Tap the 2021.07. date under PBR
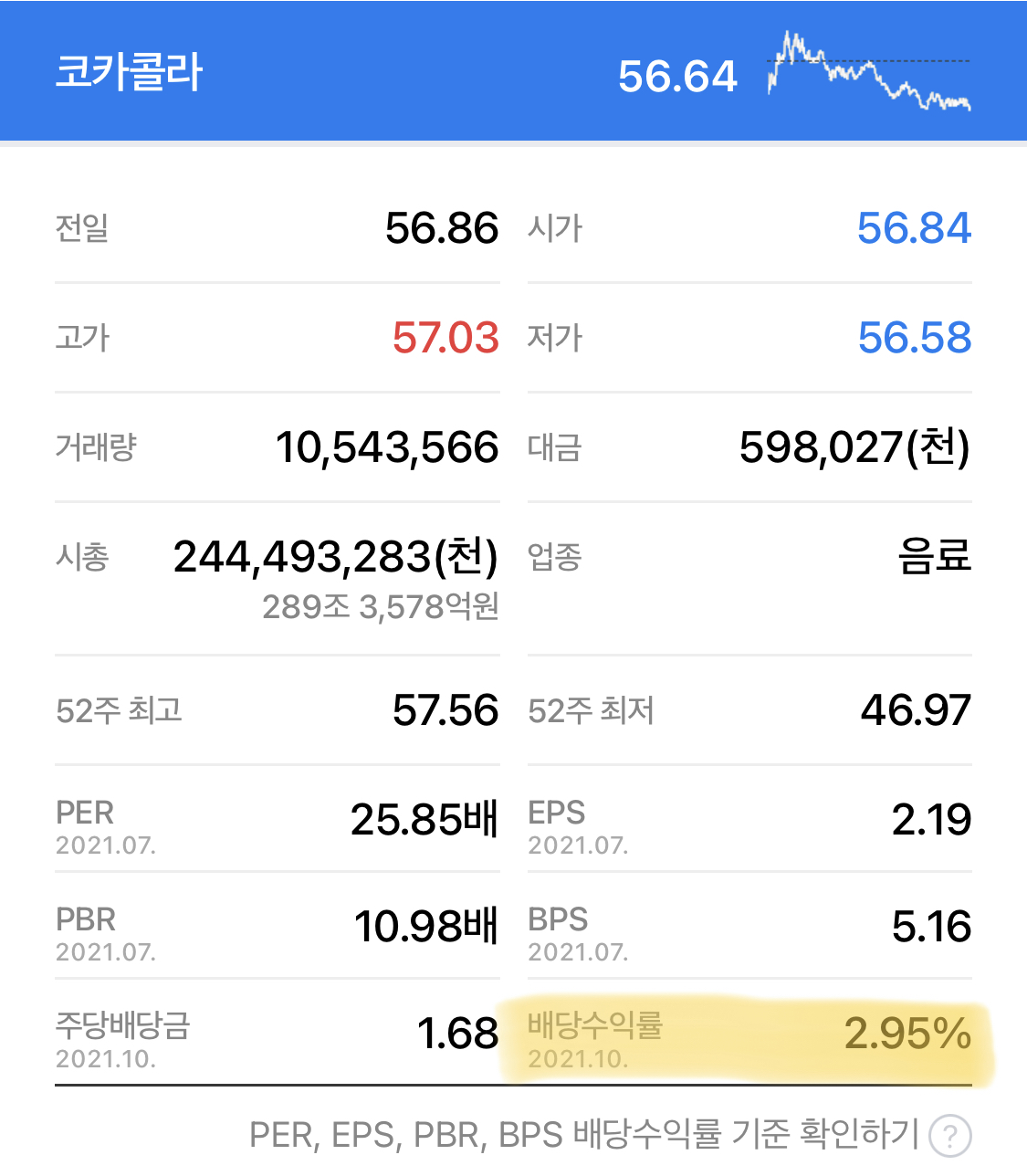 click(106, 953)
